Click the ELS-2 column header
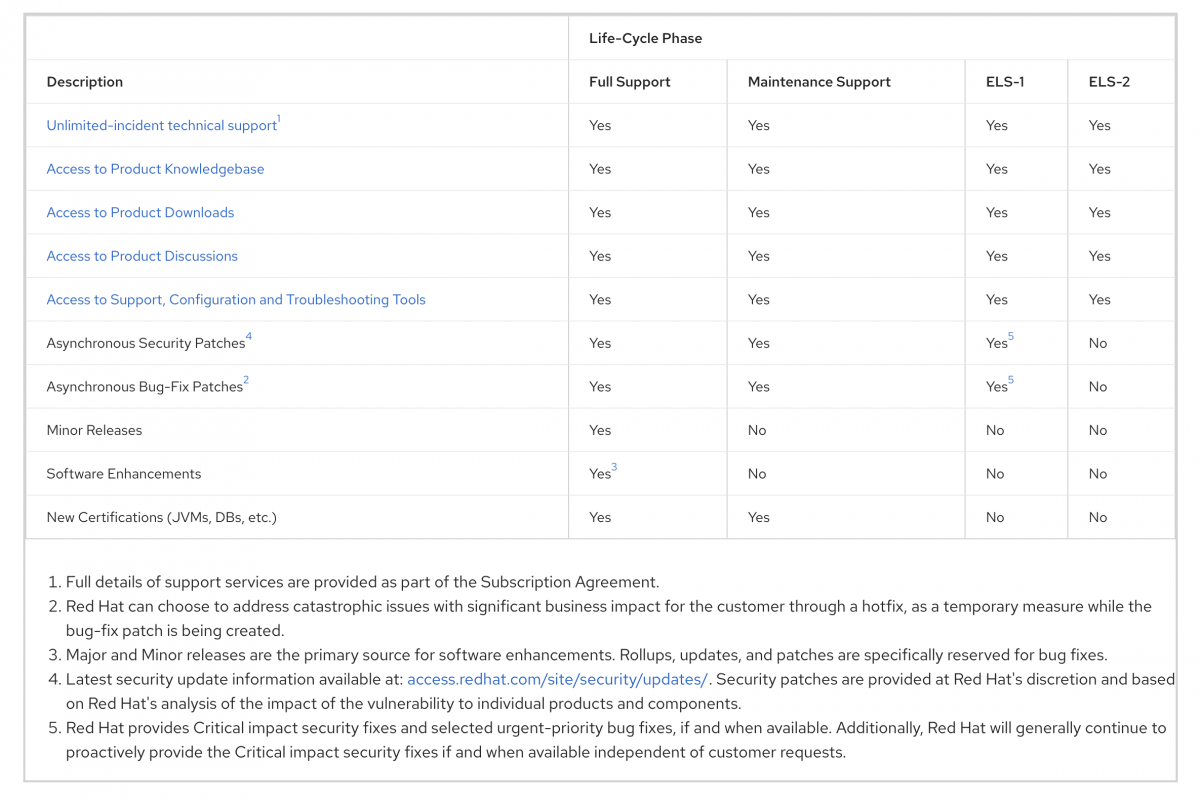This screenshot has height=799, width=1200. (x=1109, y=82)
